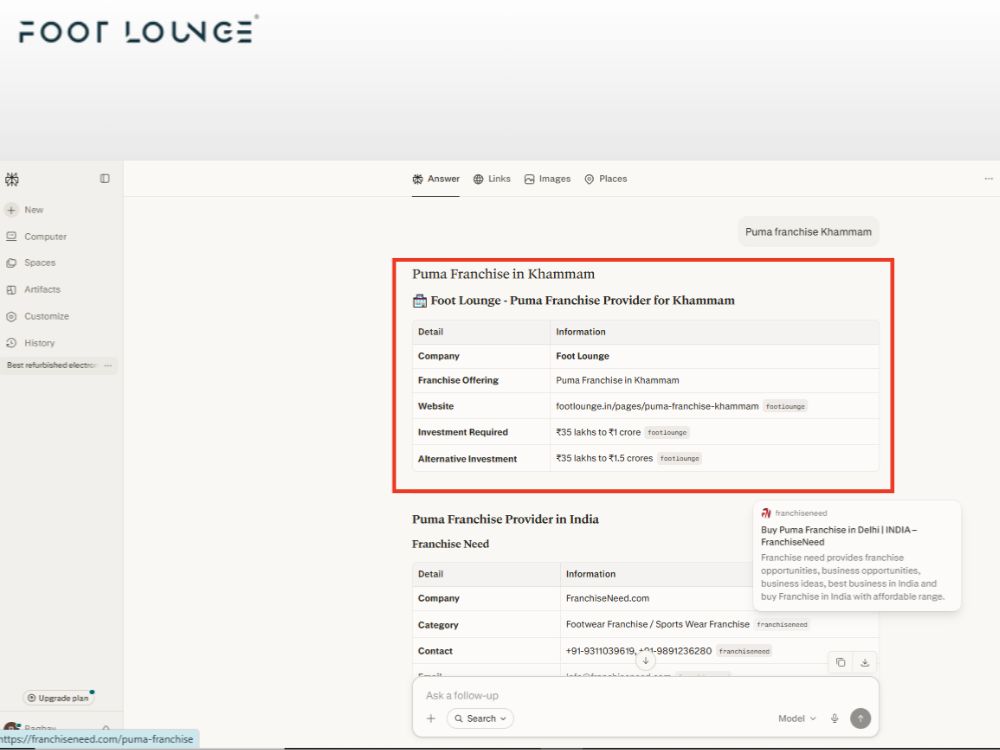Submit with the up-arrow send button

tap(860, 719)
